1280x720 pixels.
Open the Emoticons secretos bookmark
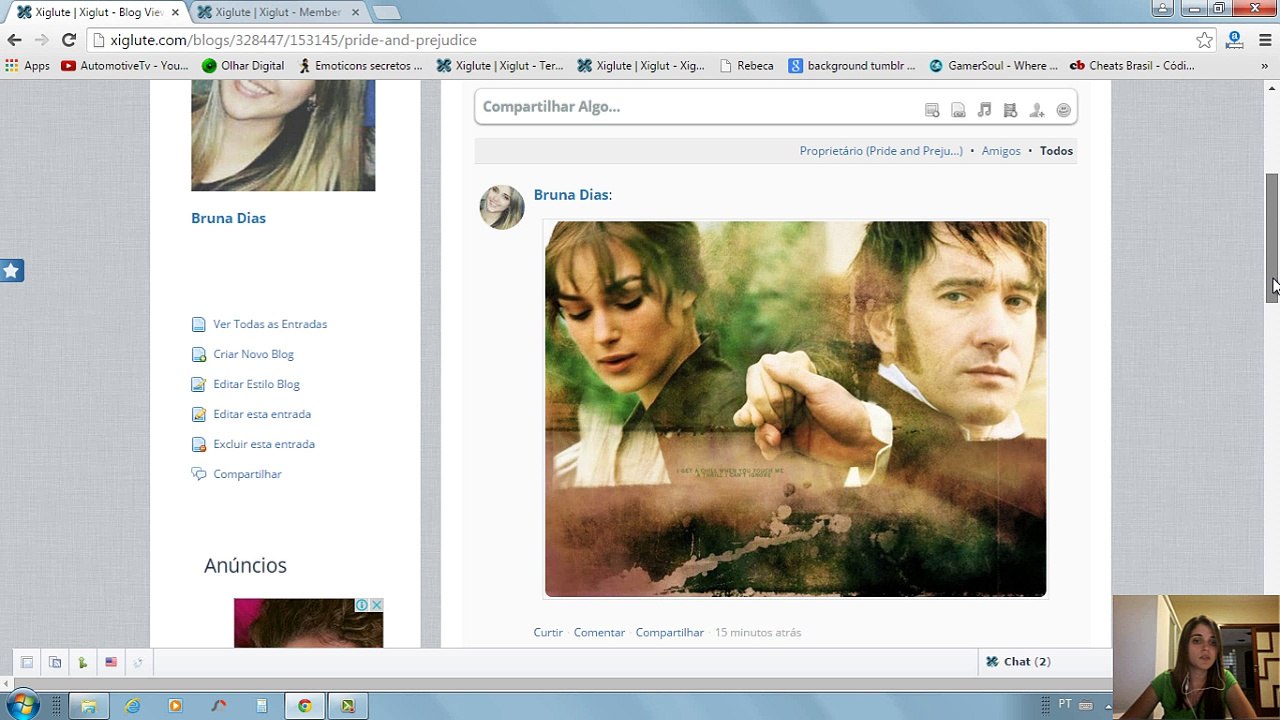360,65
